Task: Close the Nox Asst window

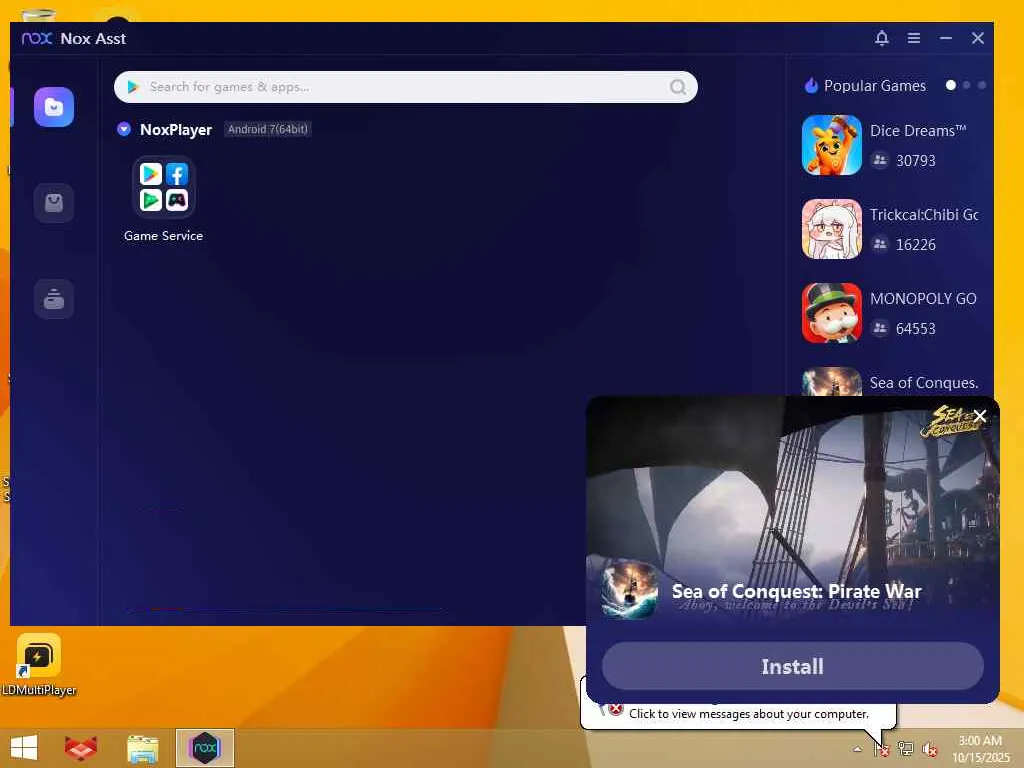Action: coord(978,38)
